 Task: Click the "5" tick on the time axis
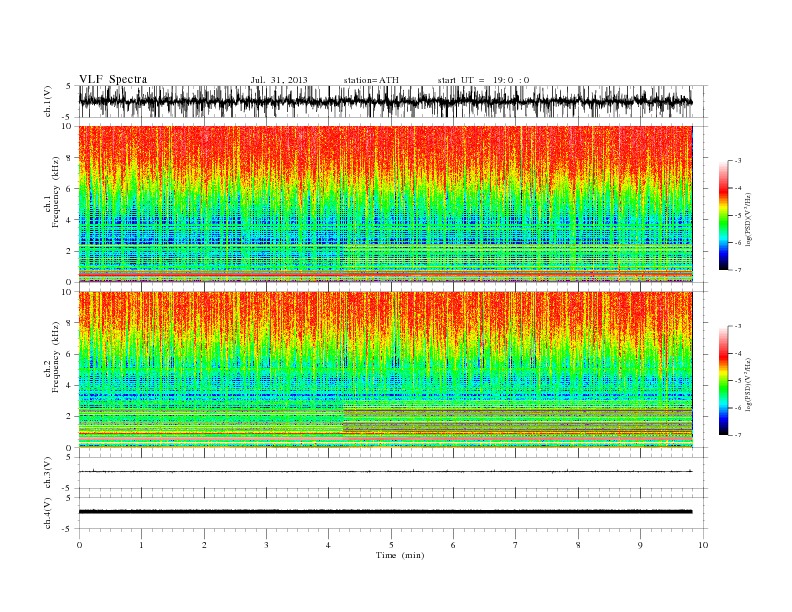[391, 545]
